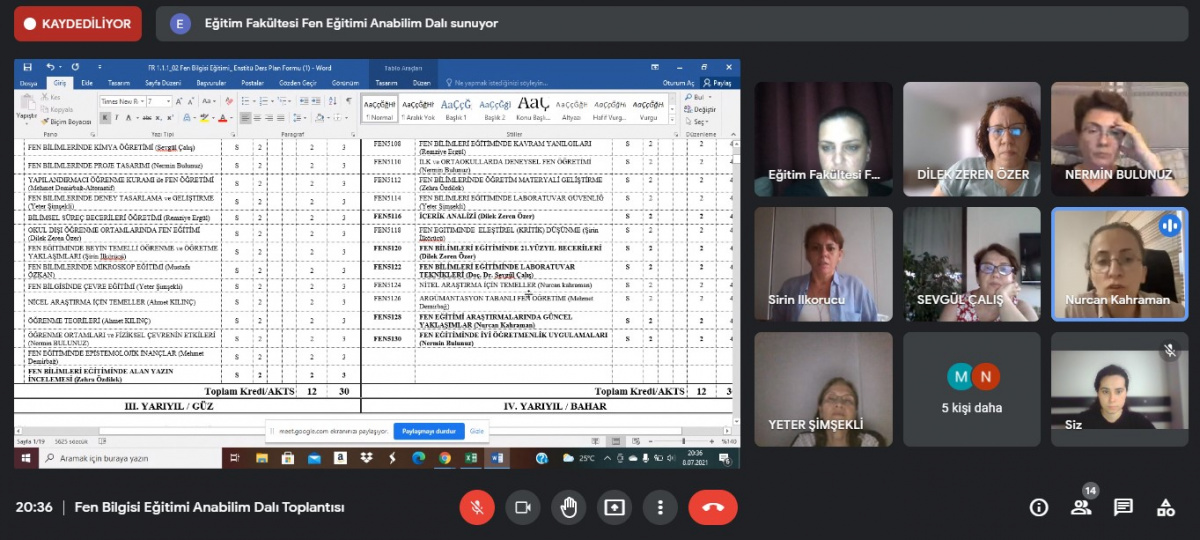The height and width of the screenshot is (540, 1200).
Task: Raise your hand in the meeting
Action: 568,507
